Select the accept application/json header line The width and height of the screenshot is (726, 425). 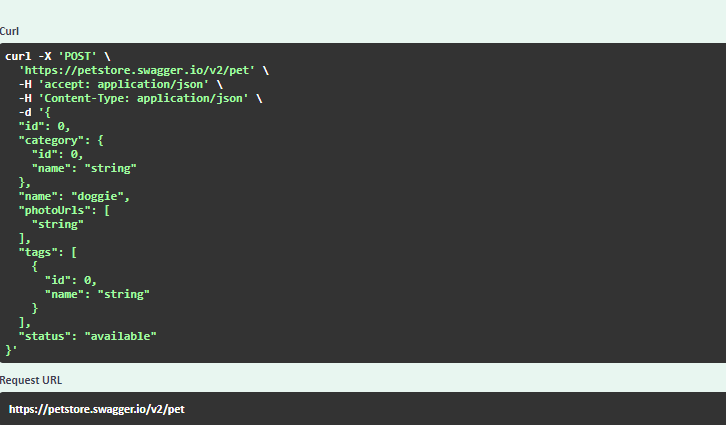120,84
